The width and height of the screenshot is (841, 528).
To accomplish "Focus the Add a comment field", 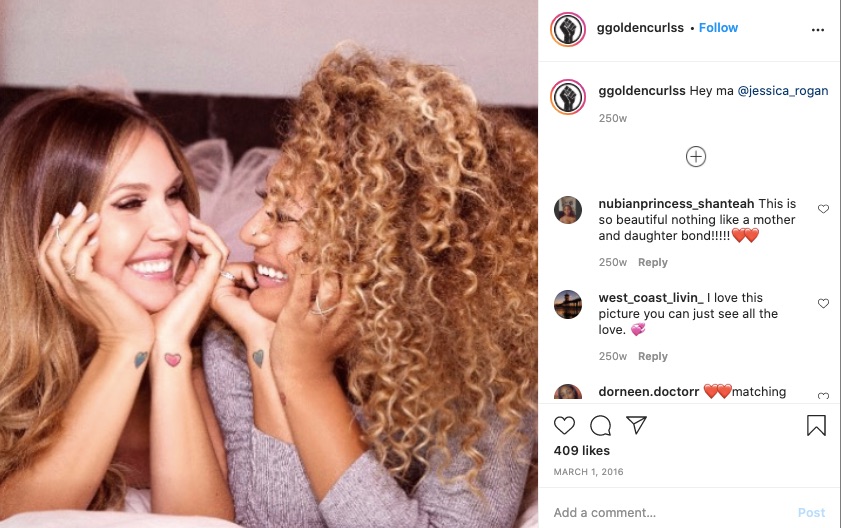I will point(670,512).
